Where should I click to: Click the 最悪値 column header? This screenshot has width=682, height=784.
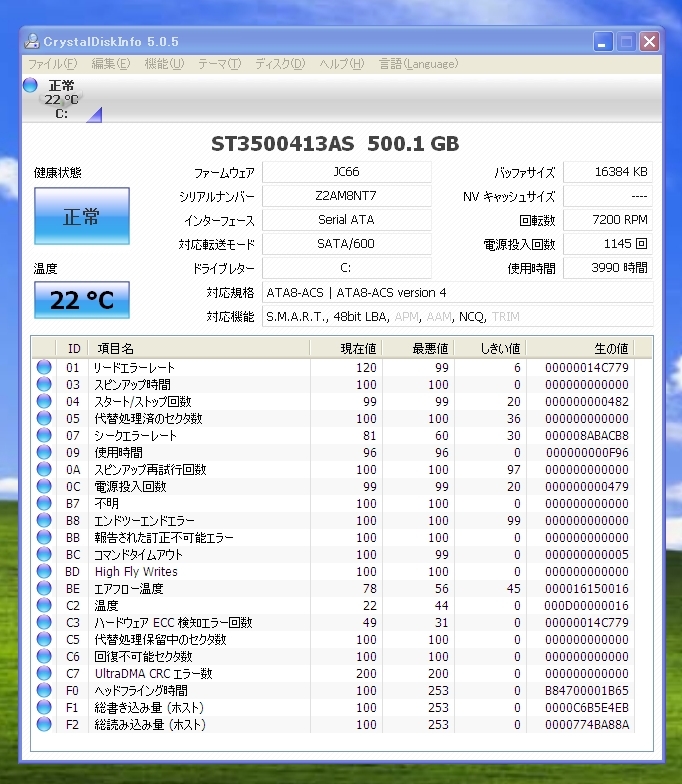point(418,348)
